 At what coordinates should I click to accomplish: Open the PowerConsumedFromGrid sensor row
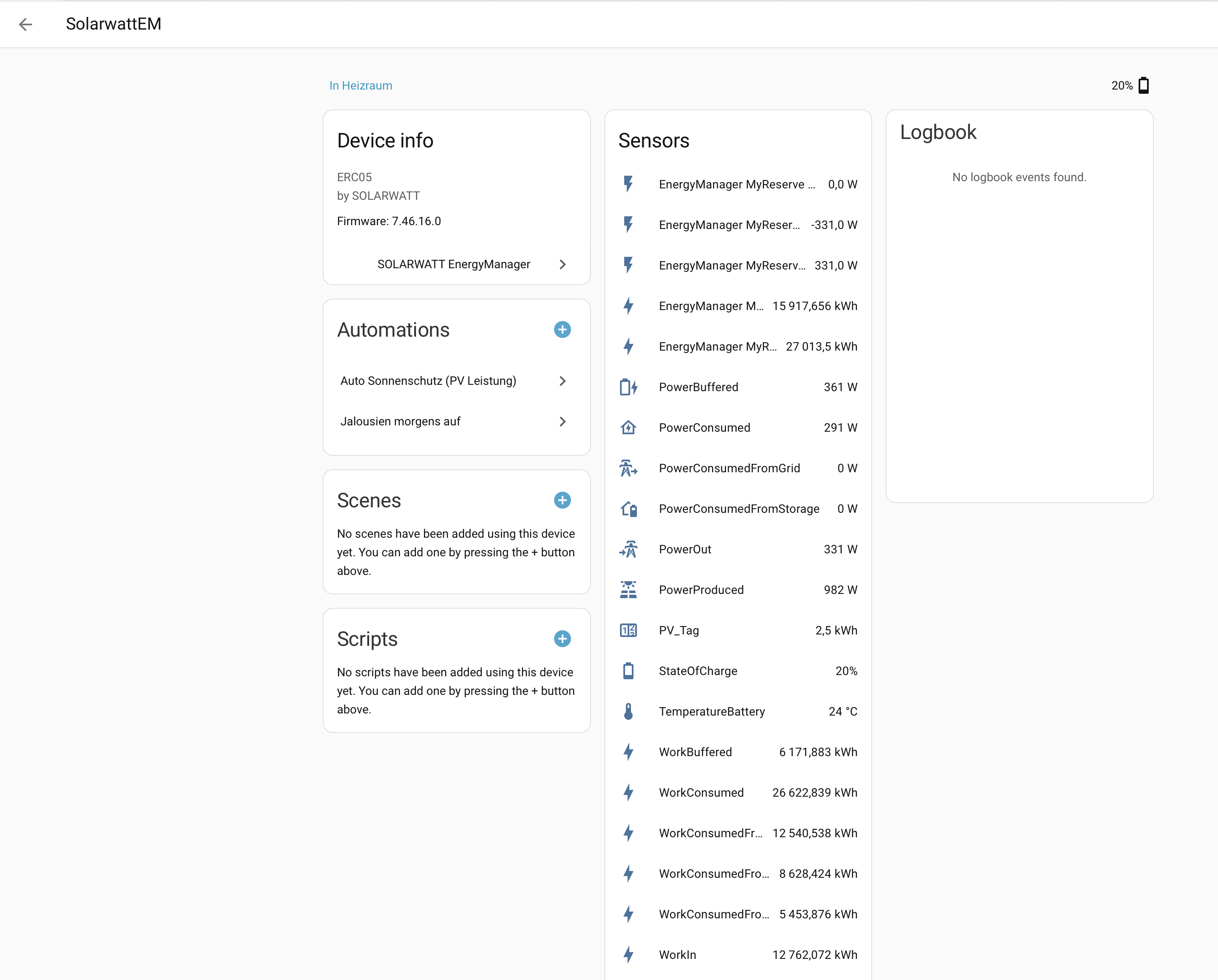(x=729, y=468)
